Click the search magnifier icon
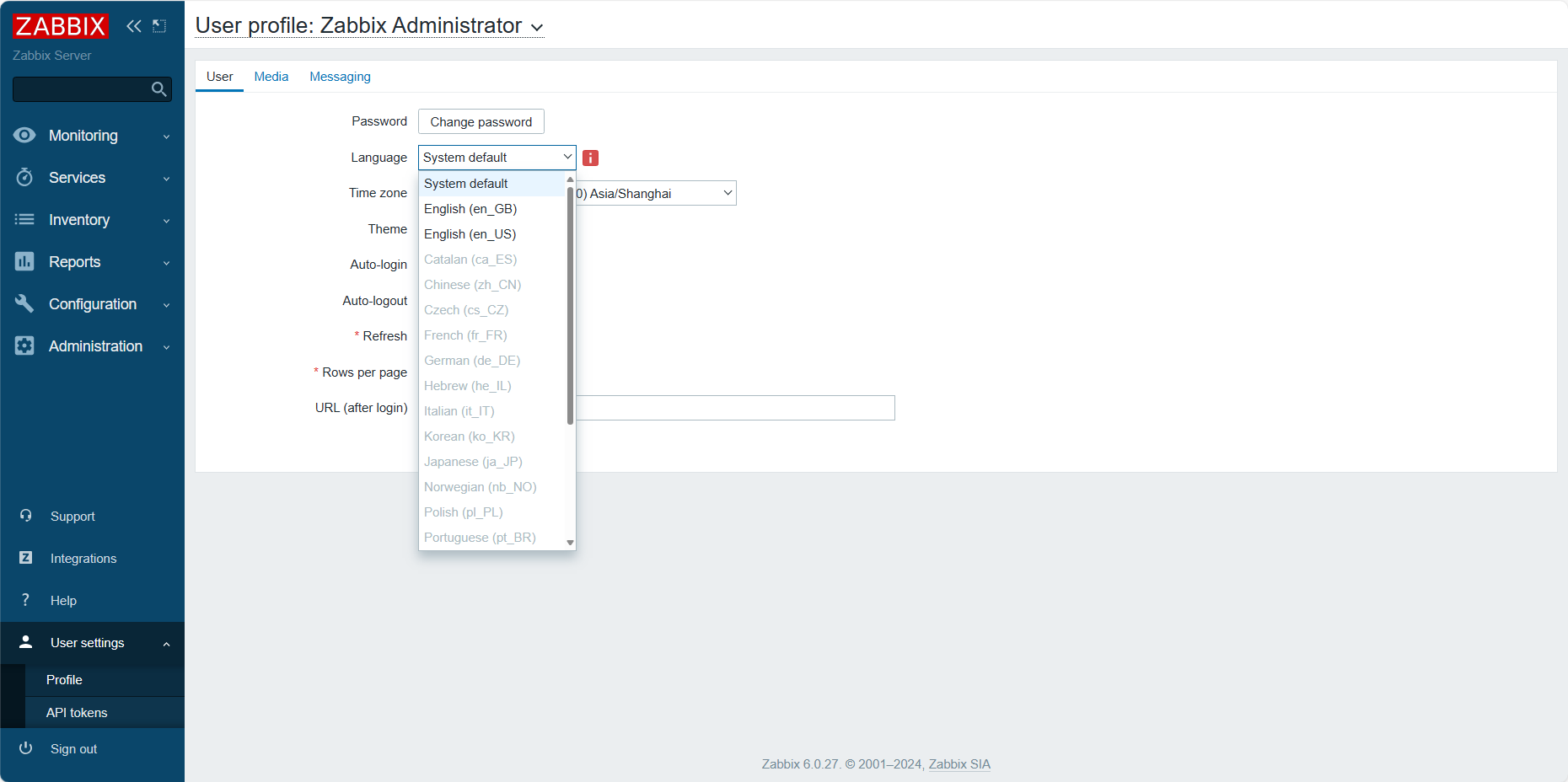 (158, 89)
